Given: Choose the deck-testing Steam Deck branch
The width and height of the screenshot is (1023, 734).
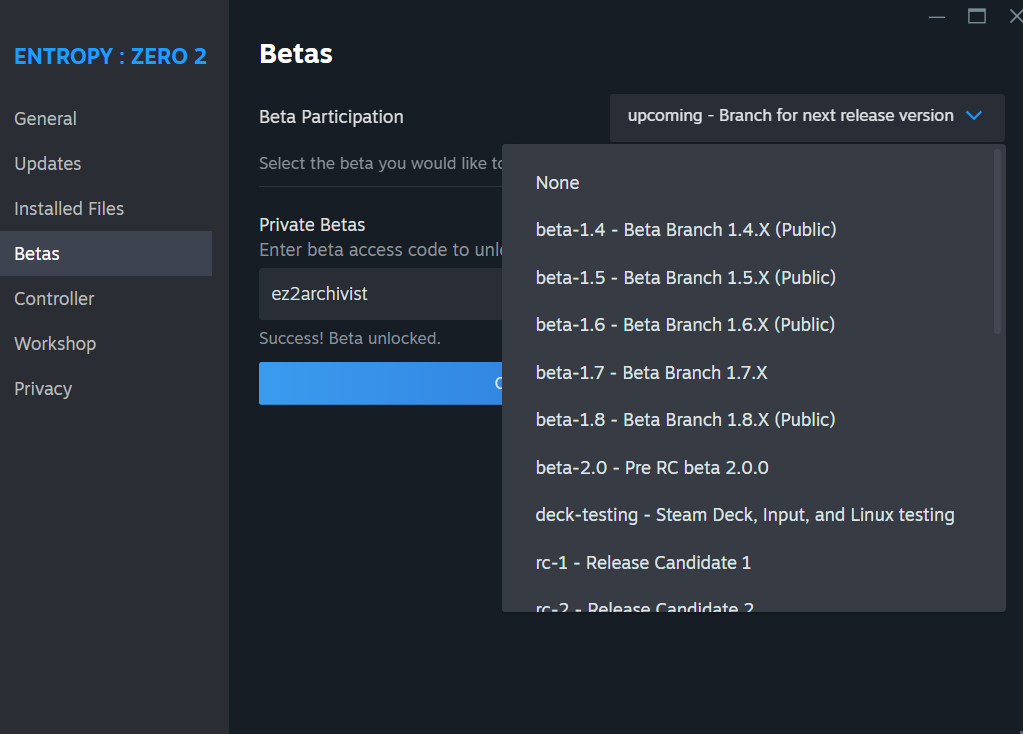Looking at the screenshot, I should pyautogui.click(x=744, y=515).
